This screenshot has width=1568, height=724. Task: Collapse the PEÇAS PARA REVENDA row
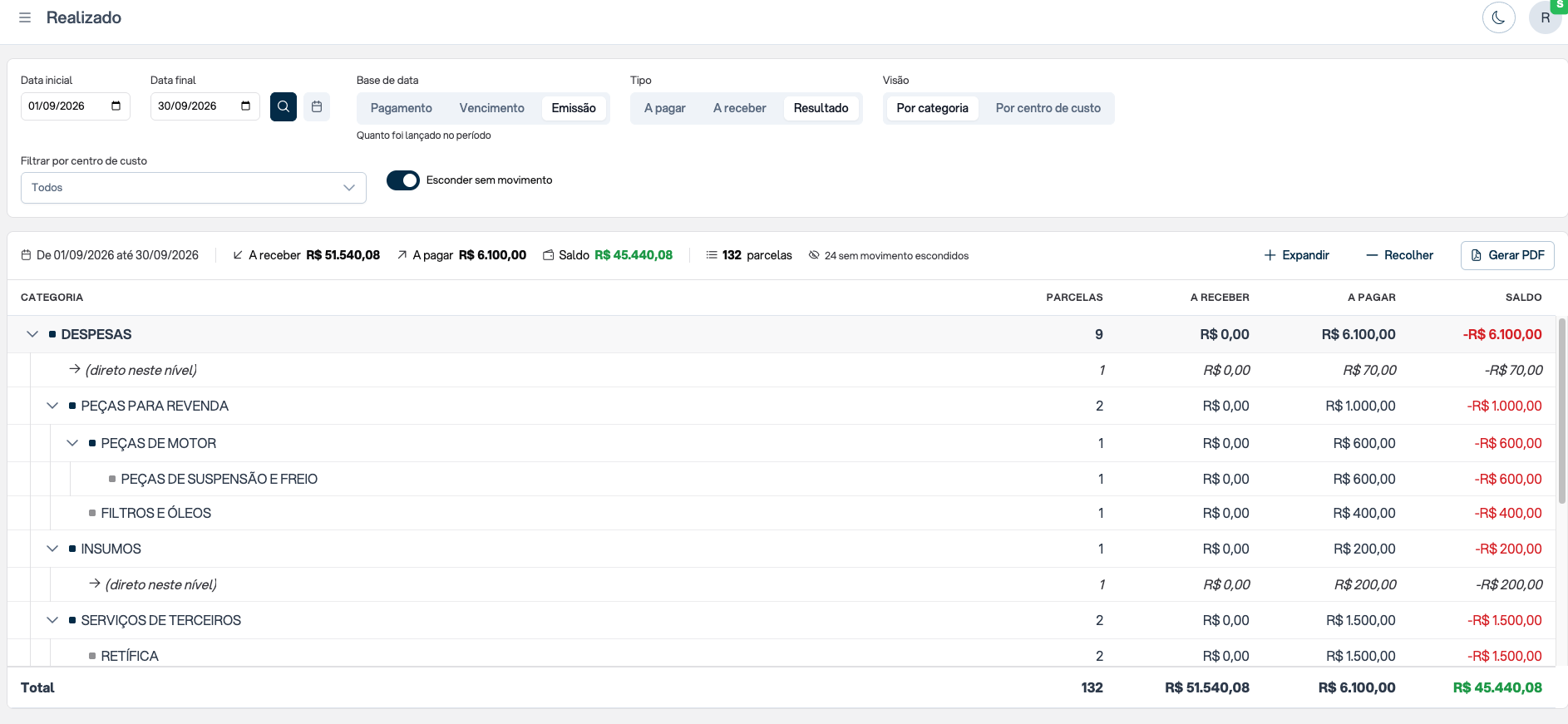pos(52,406)
